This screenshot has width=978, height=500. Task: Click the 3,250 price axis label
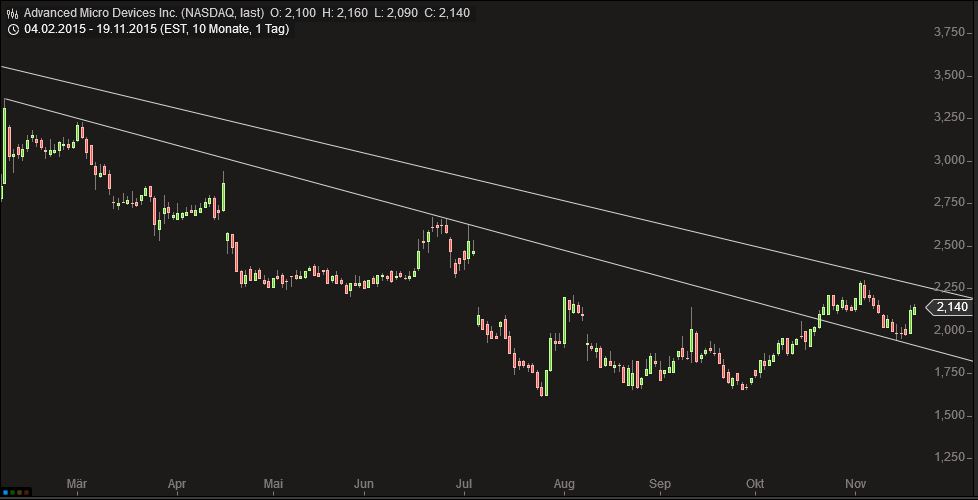coord(950,117)
